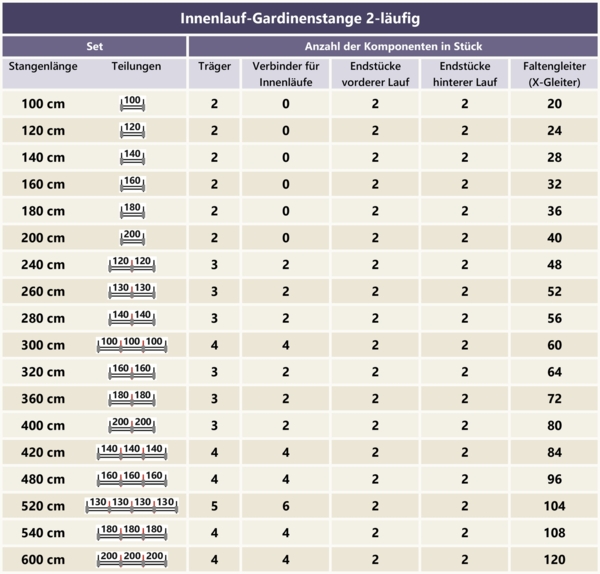This screenshot has width=600, height=574.
Task: Click the Faltengleiter value in the 600 cm row
Action: (554, 557)
